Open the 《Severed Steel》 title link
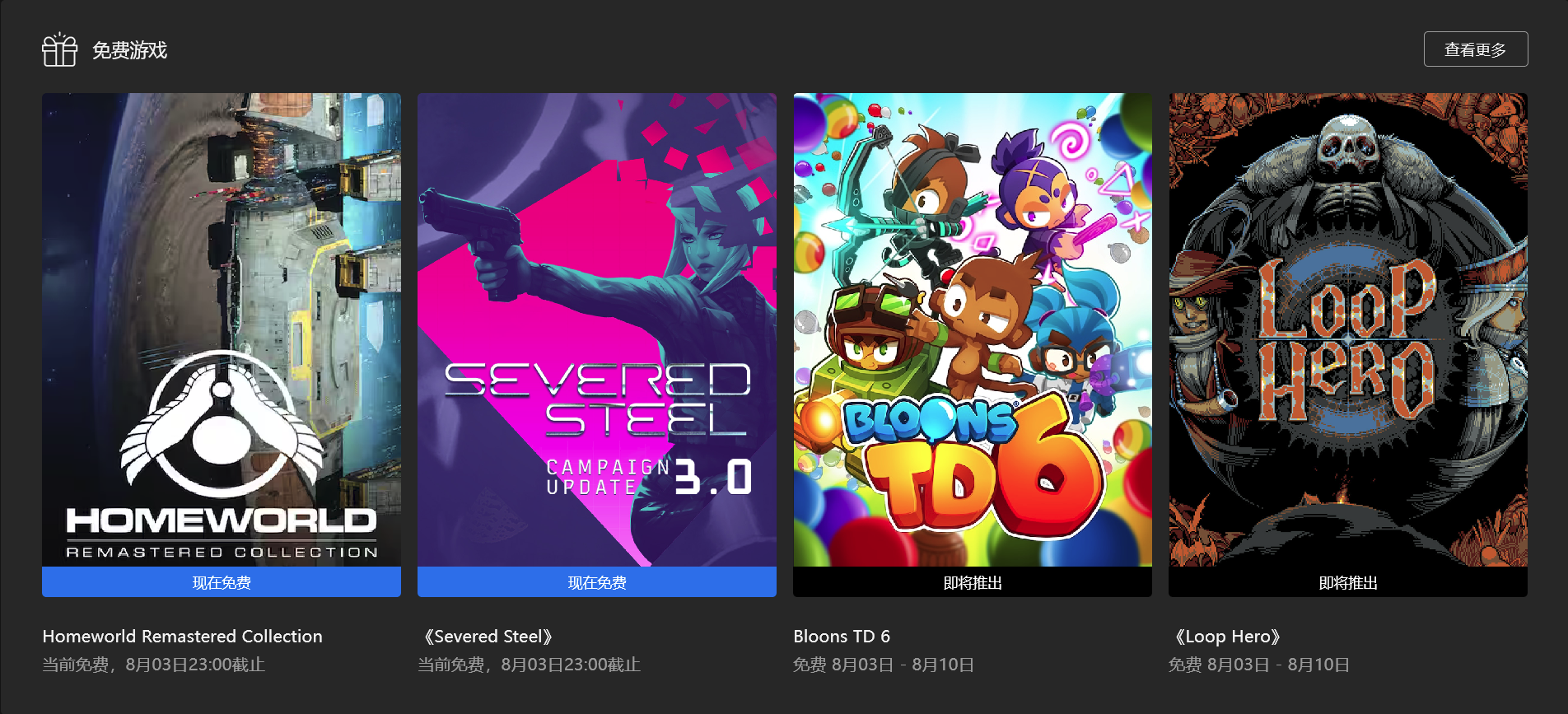1568x714 pixels. [487, 637]
